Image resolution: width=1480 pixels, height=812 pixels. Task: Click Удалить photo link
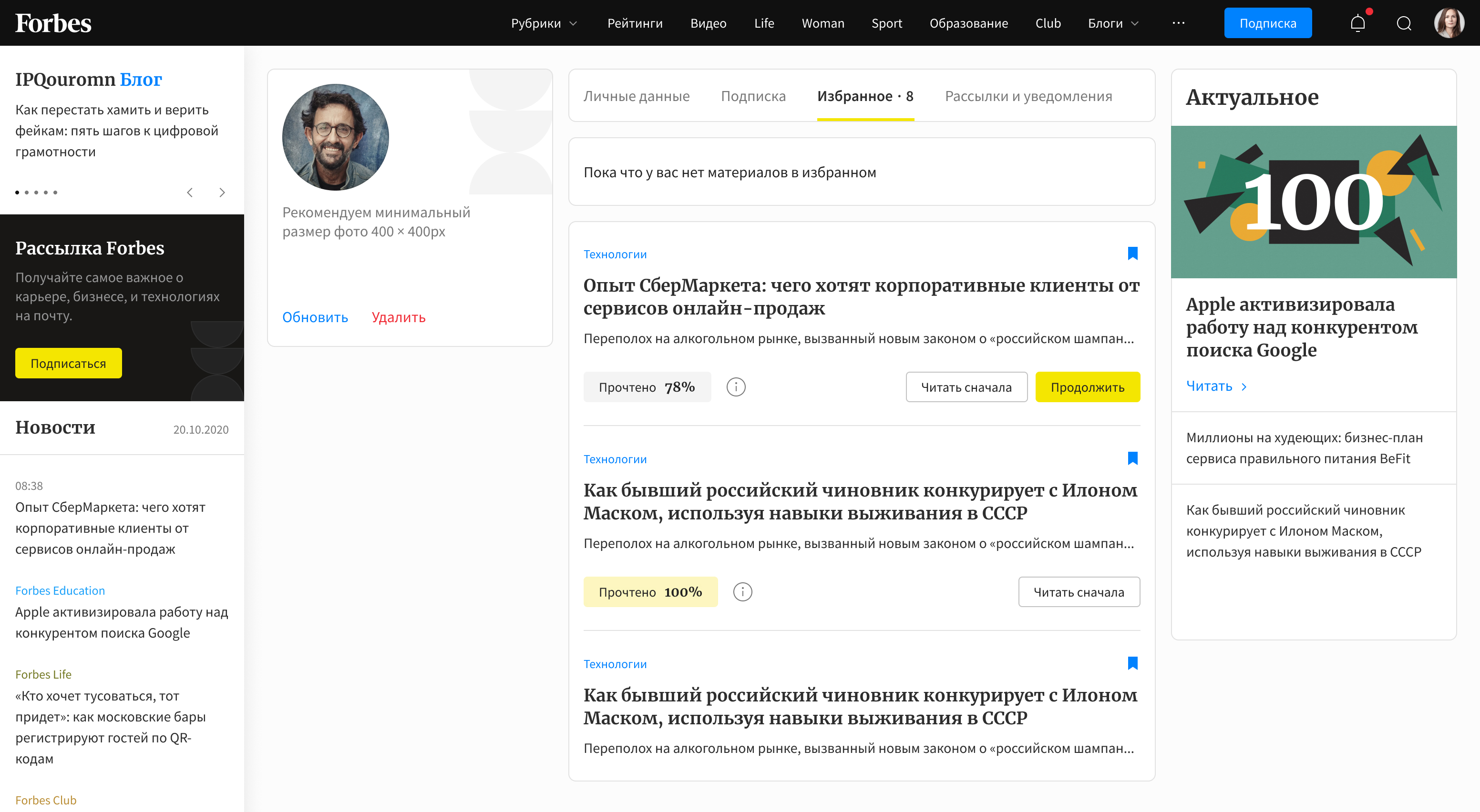point(398,317)
